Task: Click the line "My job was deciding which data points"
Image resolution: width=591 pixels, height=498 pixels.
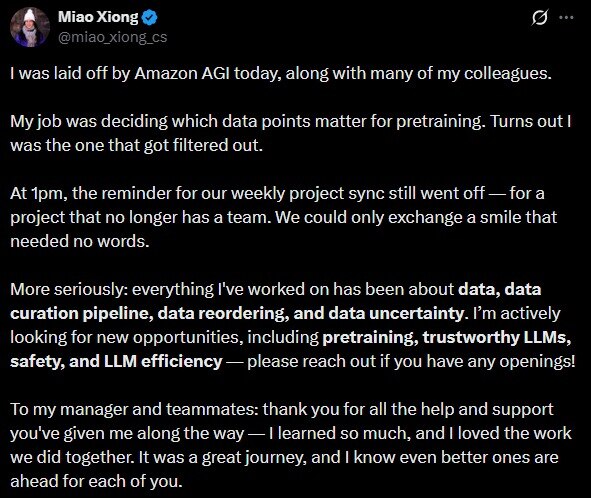Action: [291, 121]
